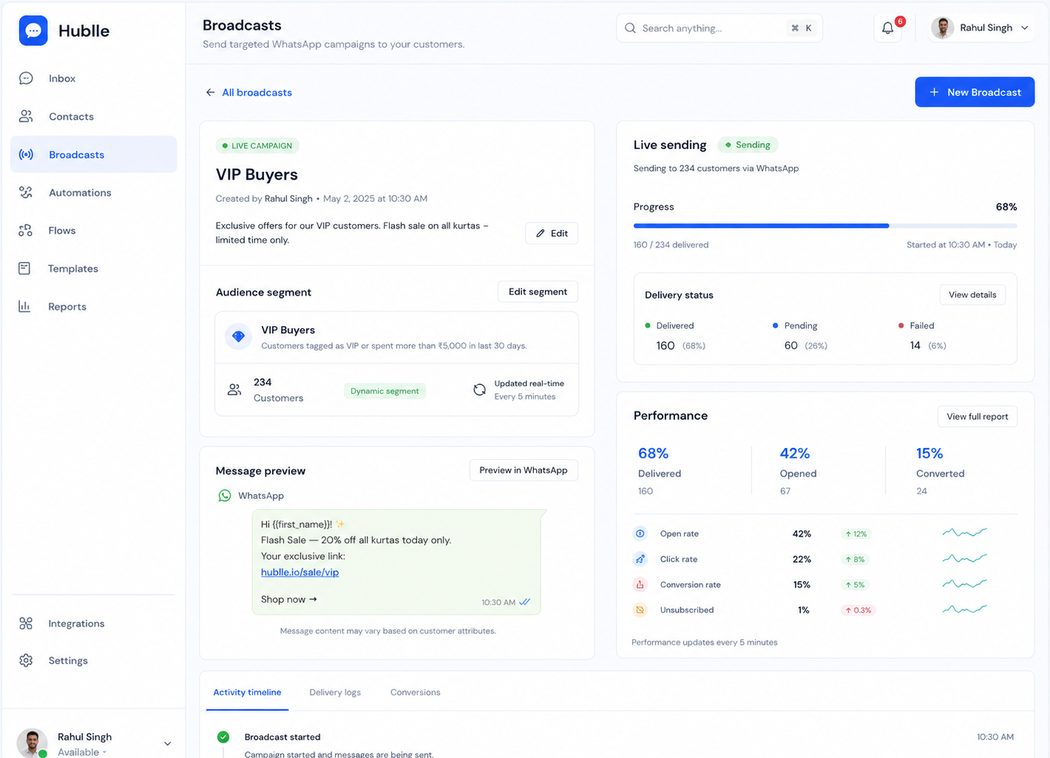This screenshot has height=758, width=1050.
Task: Click the Unsubscribed 0.3% change badge
Action: tap(858, 610)
